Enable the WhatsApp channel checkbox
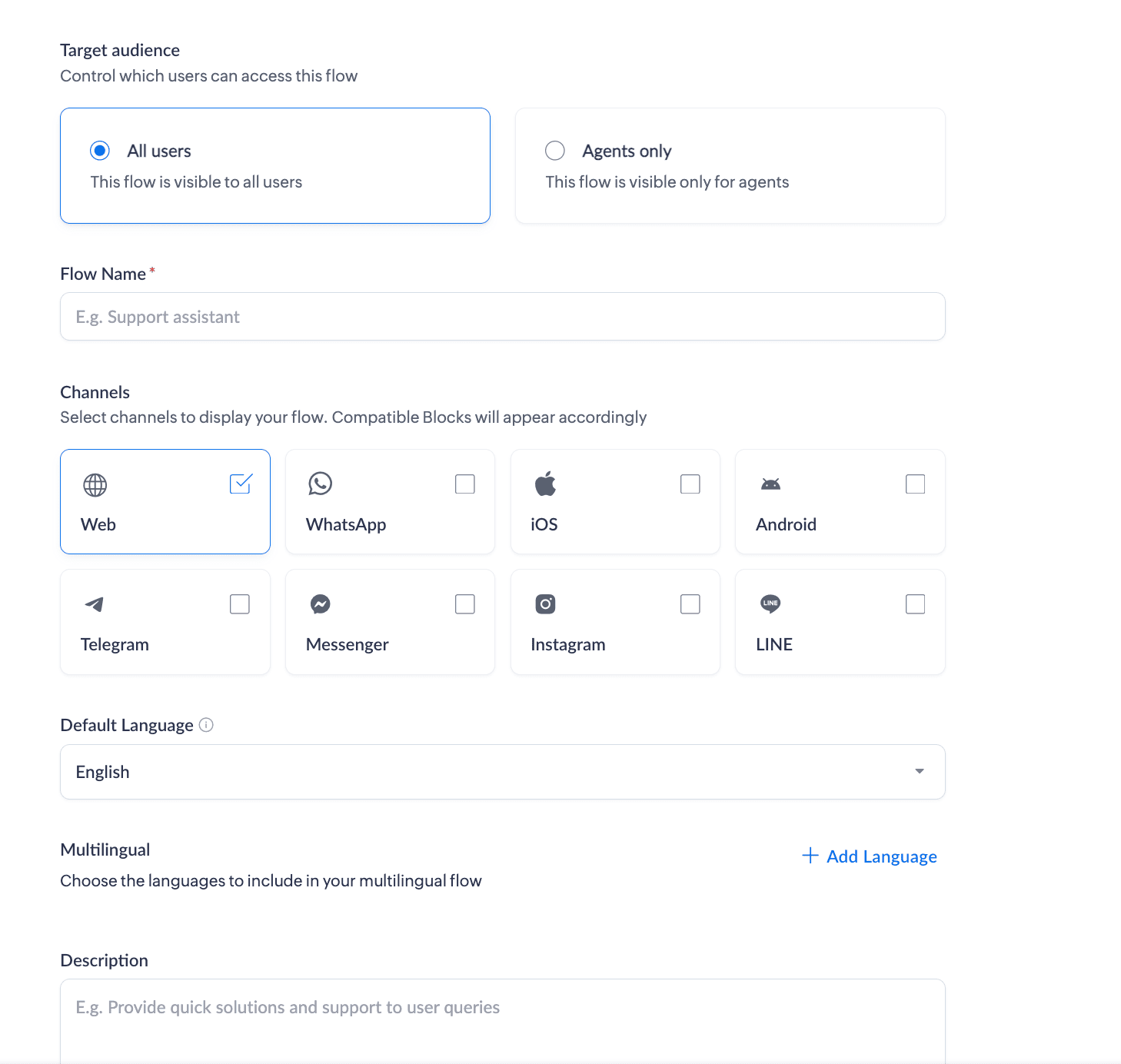The image size is (1121, 1064). tap(465, 484)
